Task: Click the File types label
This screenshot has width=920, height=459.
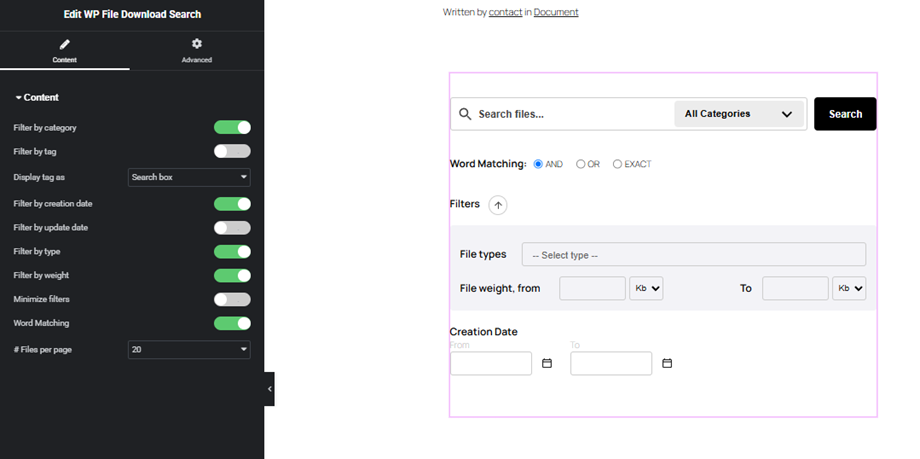Action: click(x=483, y=254)
